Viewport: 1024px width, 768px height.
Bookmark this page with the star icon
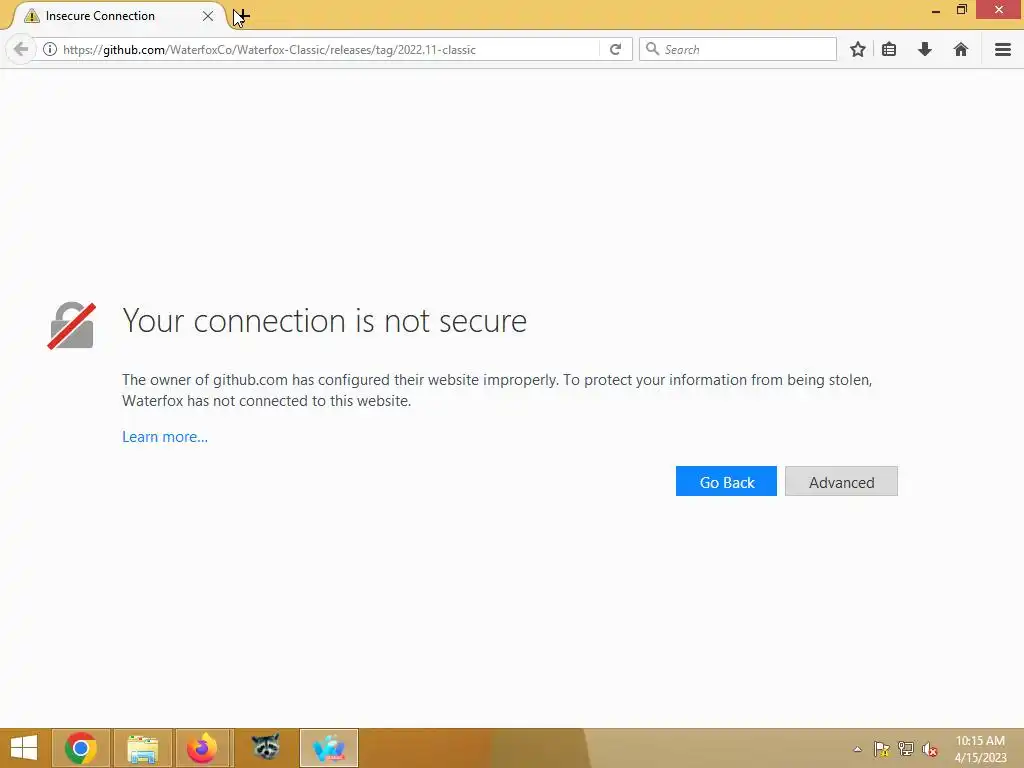click(858, 50)
